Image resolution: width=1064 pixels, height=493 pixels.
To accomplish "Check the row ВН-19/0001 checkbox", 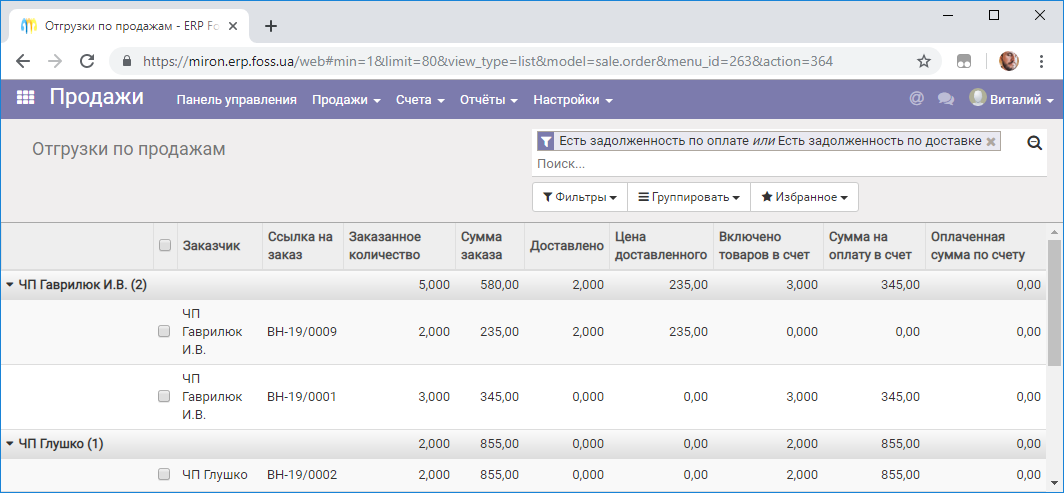I will coord(164,397).
